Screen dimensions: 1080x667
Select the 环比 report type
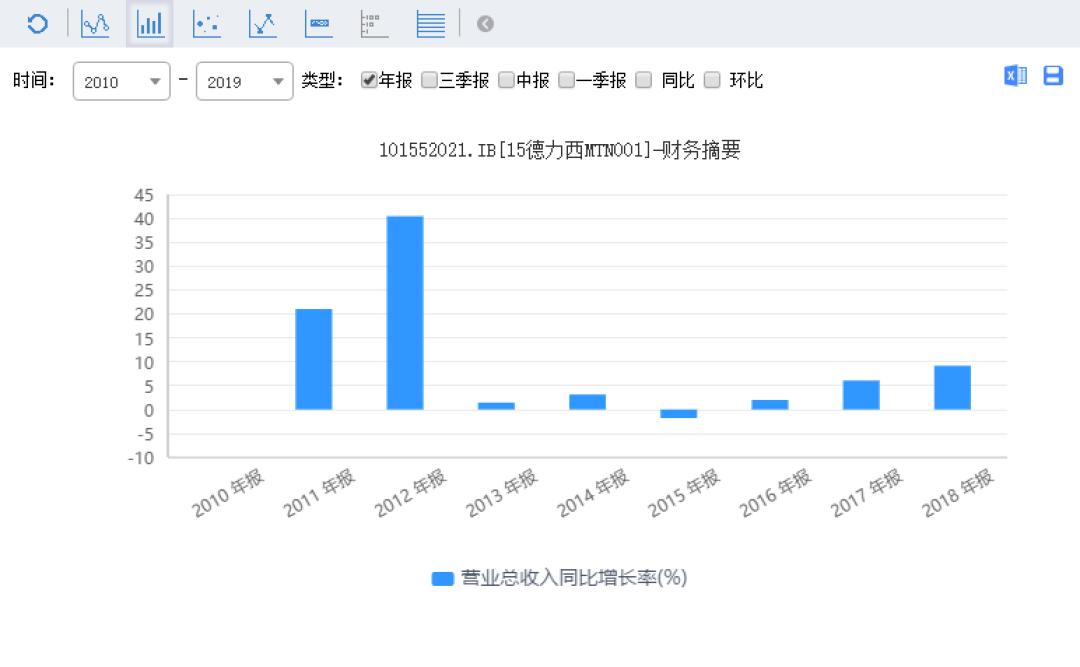[712, 80]
